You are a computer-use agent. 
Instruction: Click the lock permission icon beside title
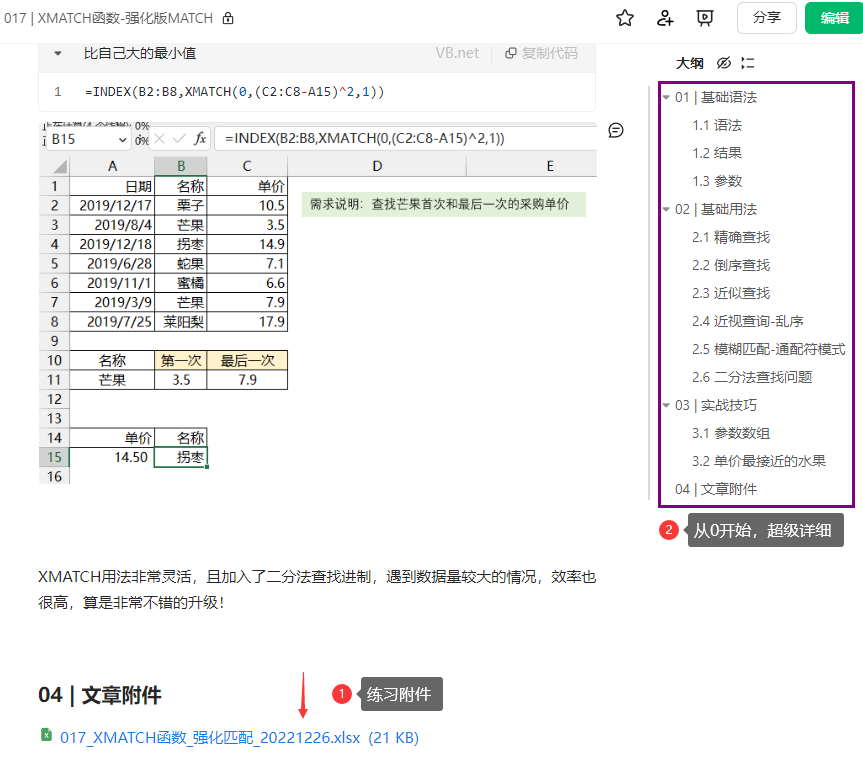[x=228, y=18]
